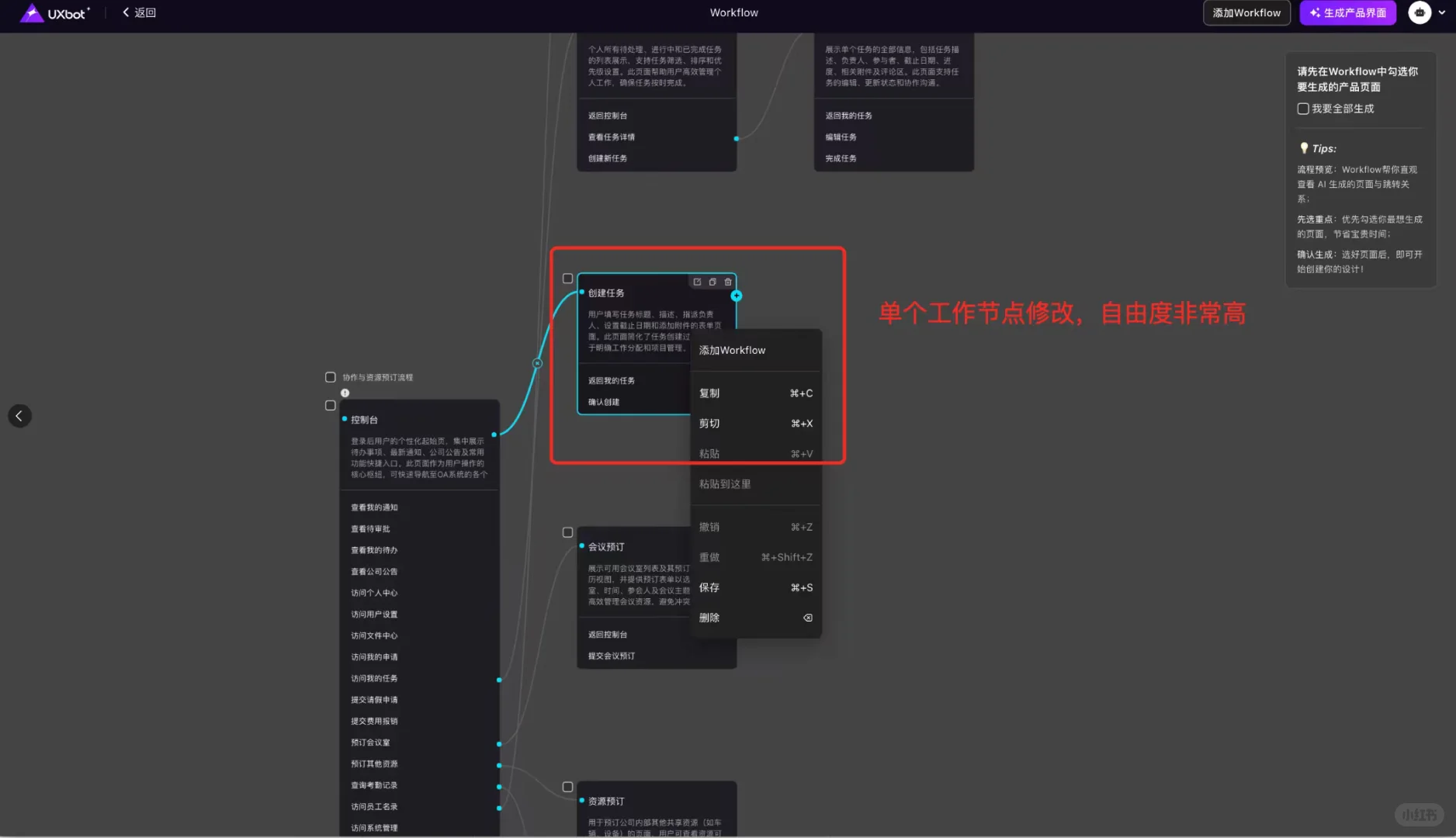
Task: Click 访问系统管理 in 控制台 node
Action: [374, 828]
